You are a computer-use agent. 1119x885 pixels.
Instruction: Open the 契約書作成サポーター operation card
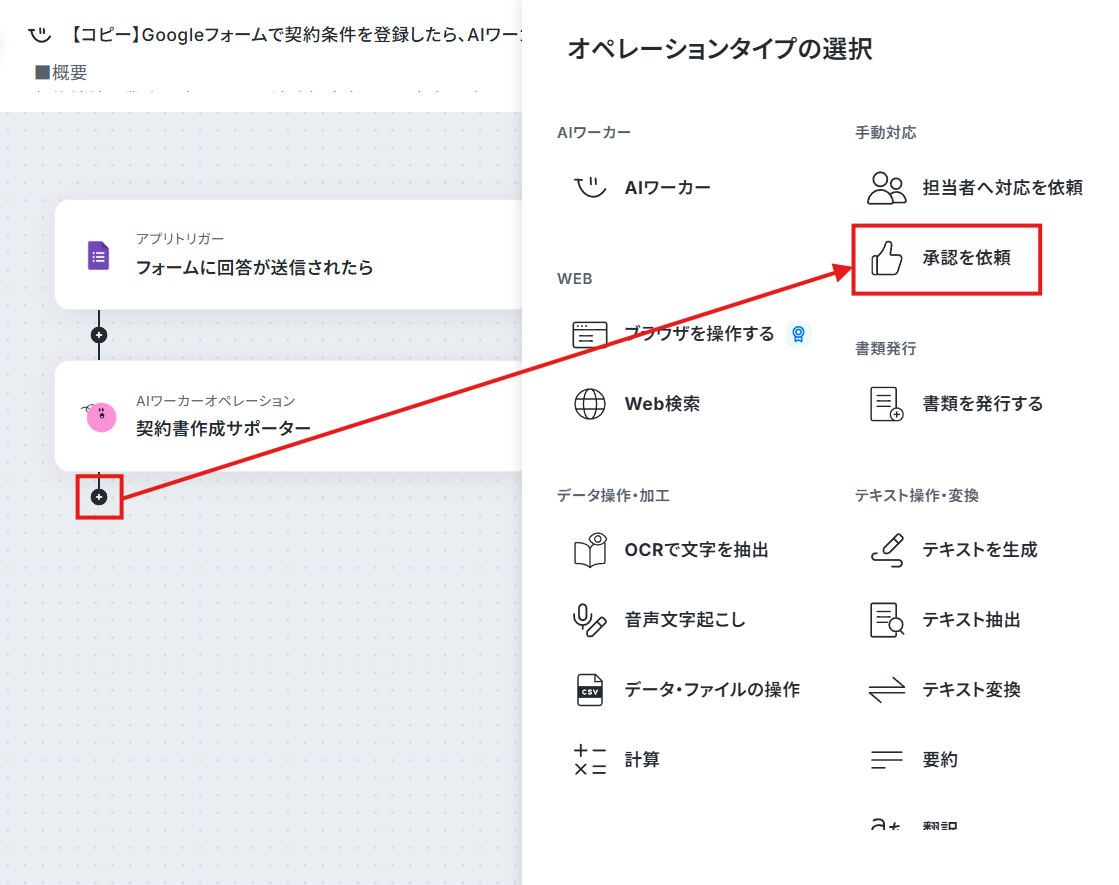(x=288, y=416)
